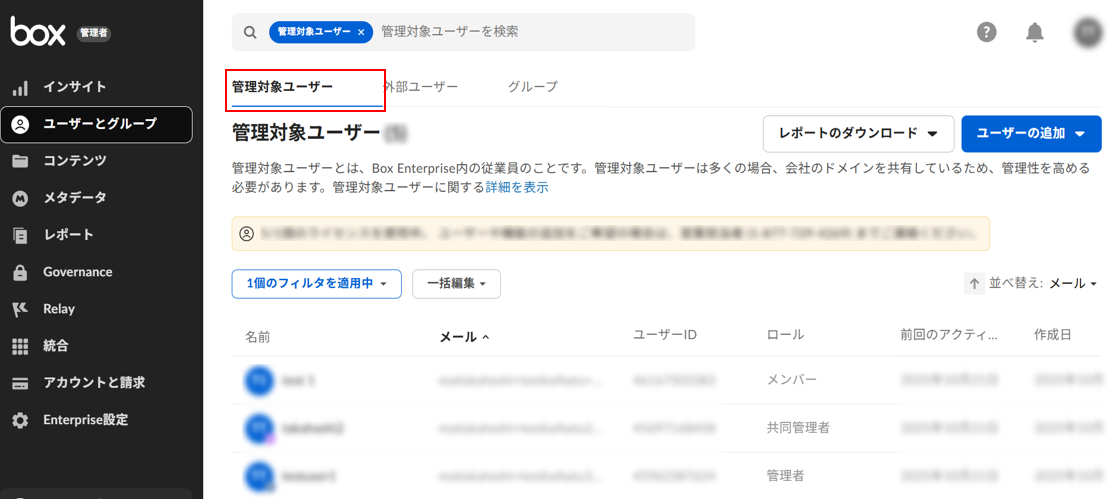Open 統合 integrations section
This screenshot has height=499, width=1111.
click(56, 346)
